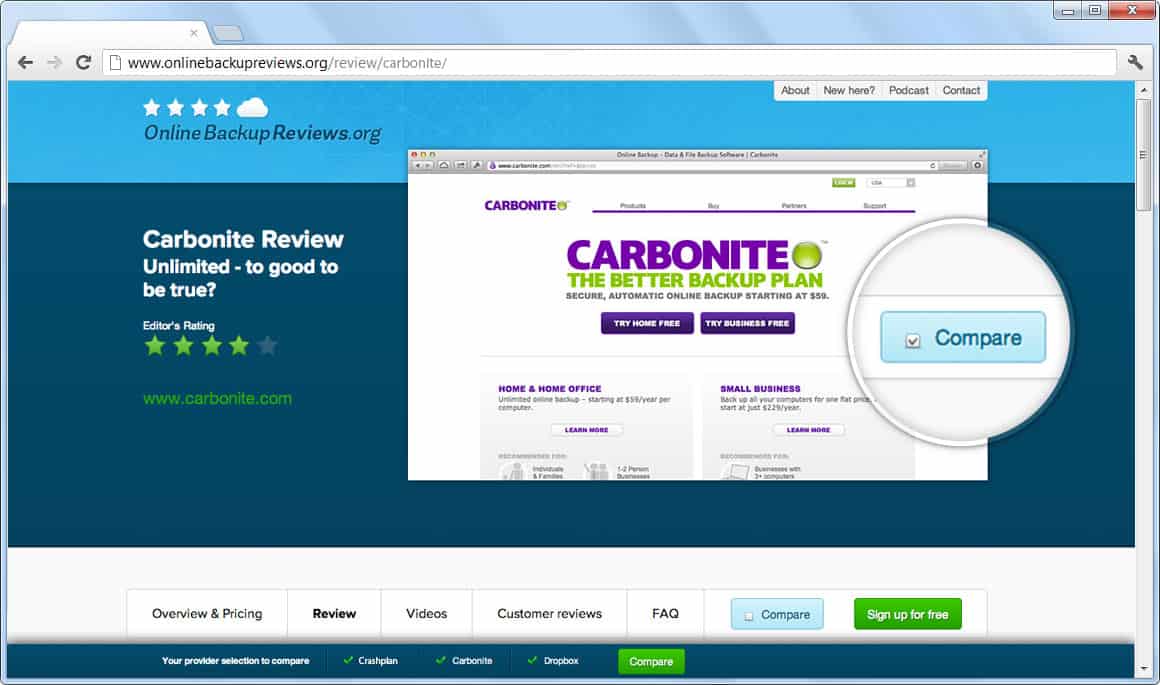Go to the Podcast page

pos(908,90)
